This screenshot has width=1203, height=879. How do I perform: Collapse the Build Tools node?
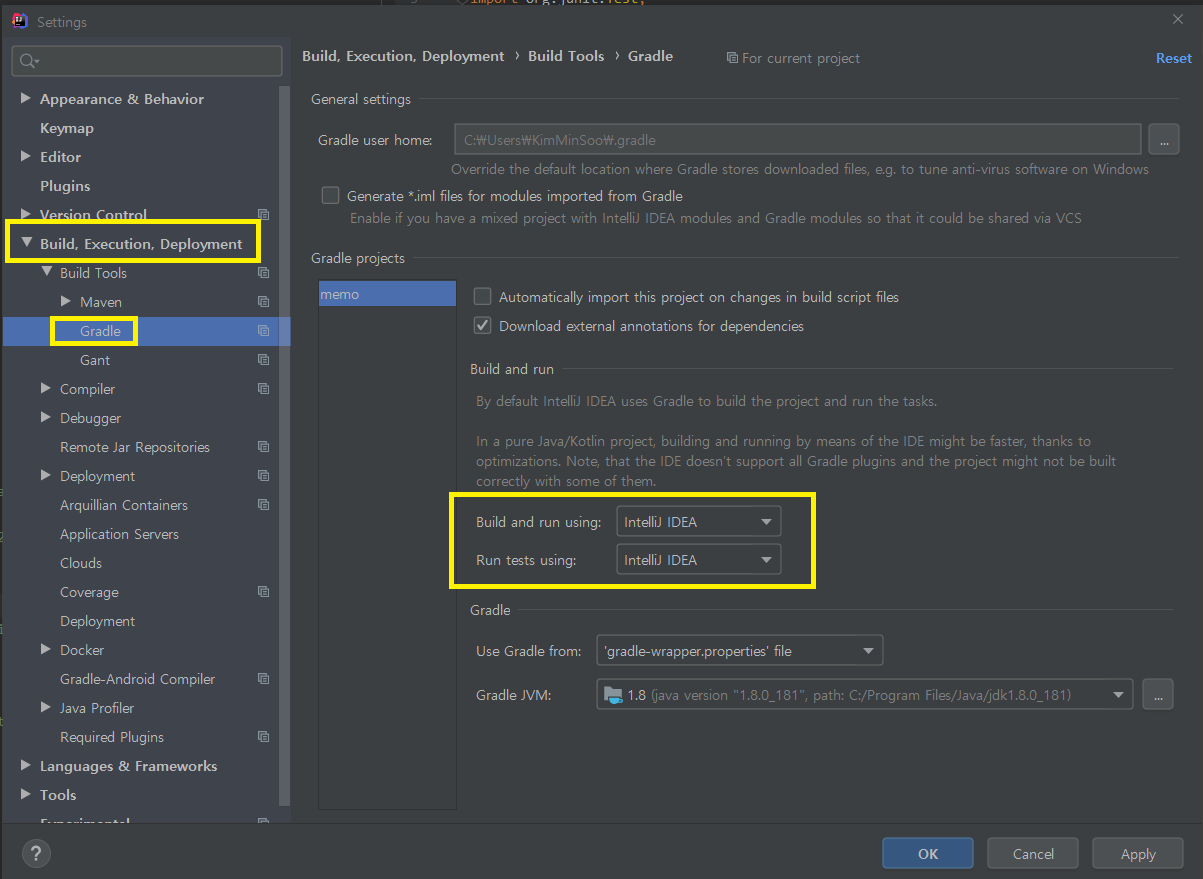pyautogui.click(x=46, y=273)
